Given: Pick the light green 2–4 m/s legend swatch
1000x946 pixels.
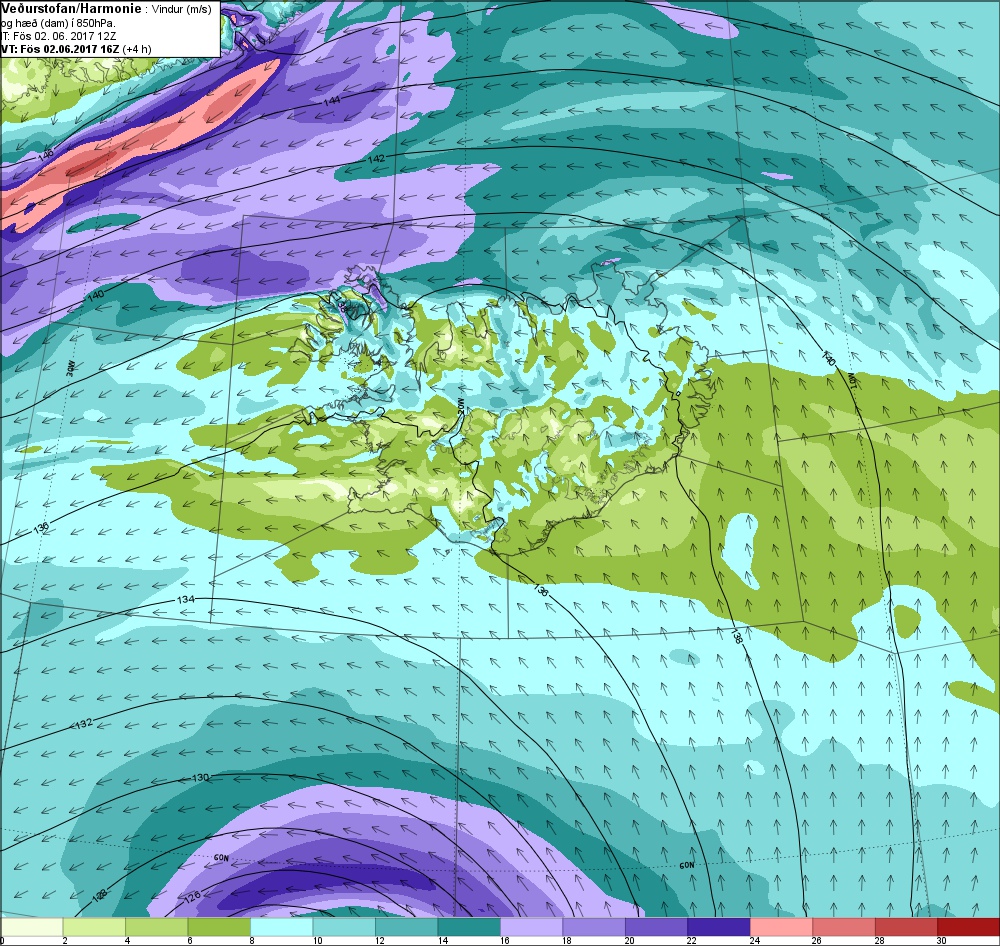Looking at the screenshot, I should click(x=94, y=927).
